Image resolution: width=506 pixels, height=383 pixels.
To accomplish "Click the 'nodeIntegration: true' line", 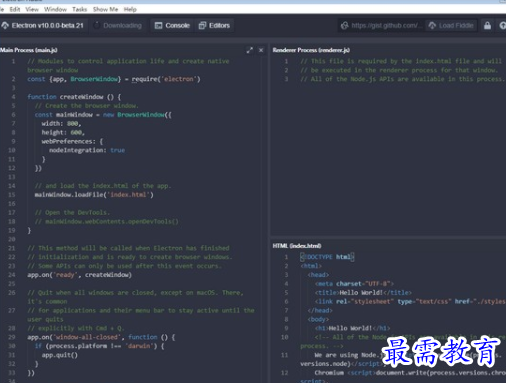I will (87, 150).
